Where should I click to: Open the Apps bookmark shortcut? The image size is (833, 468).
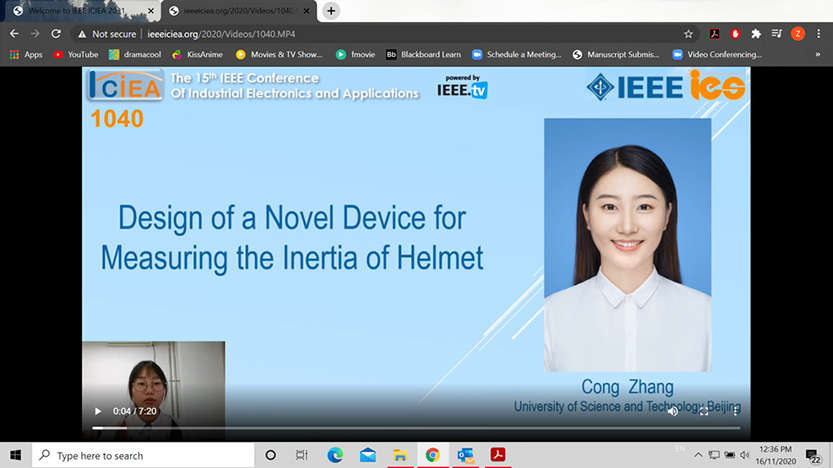coord(26,54)
